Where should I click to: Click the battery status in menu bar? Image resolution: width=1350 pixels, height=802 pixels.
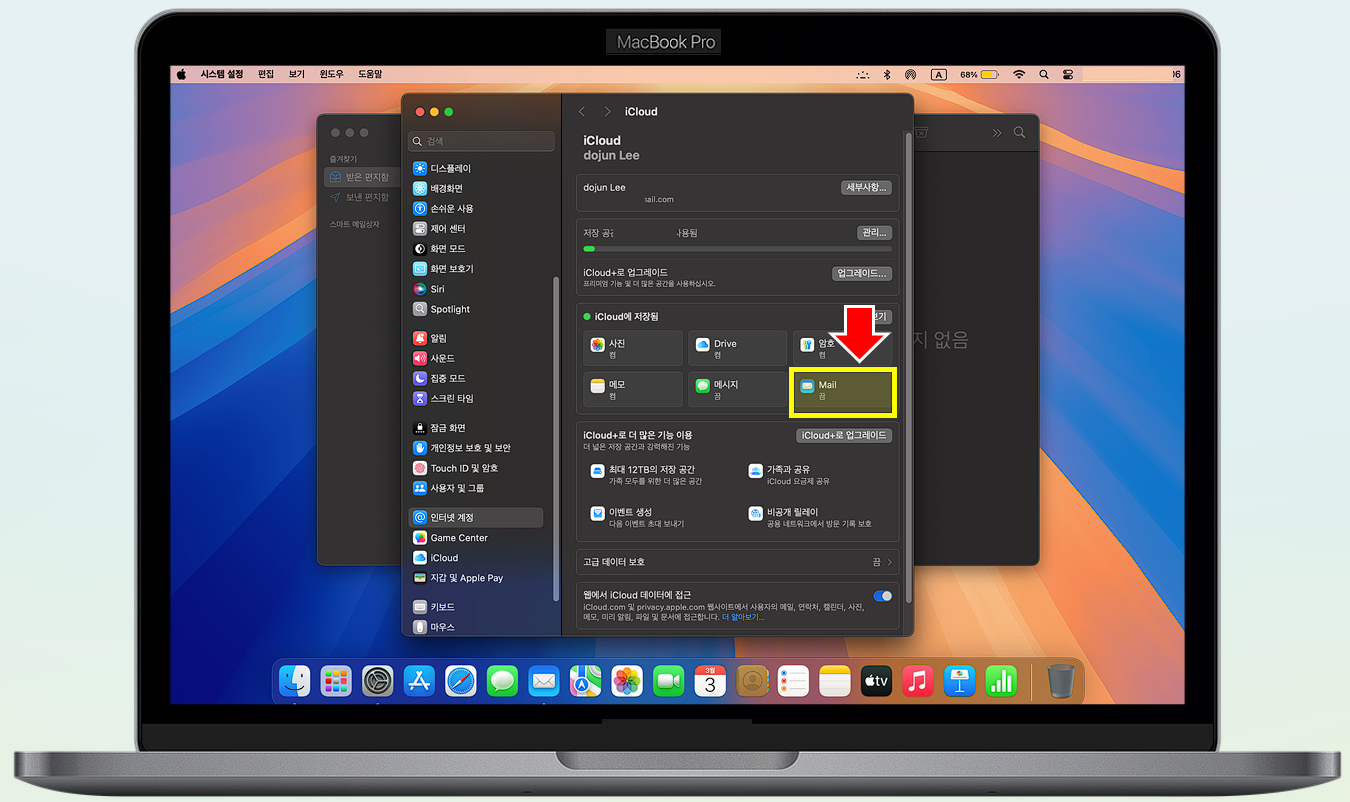click(x=980, y=74)
